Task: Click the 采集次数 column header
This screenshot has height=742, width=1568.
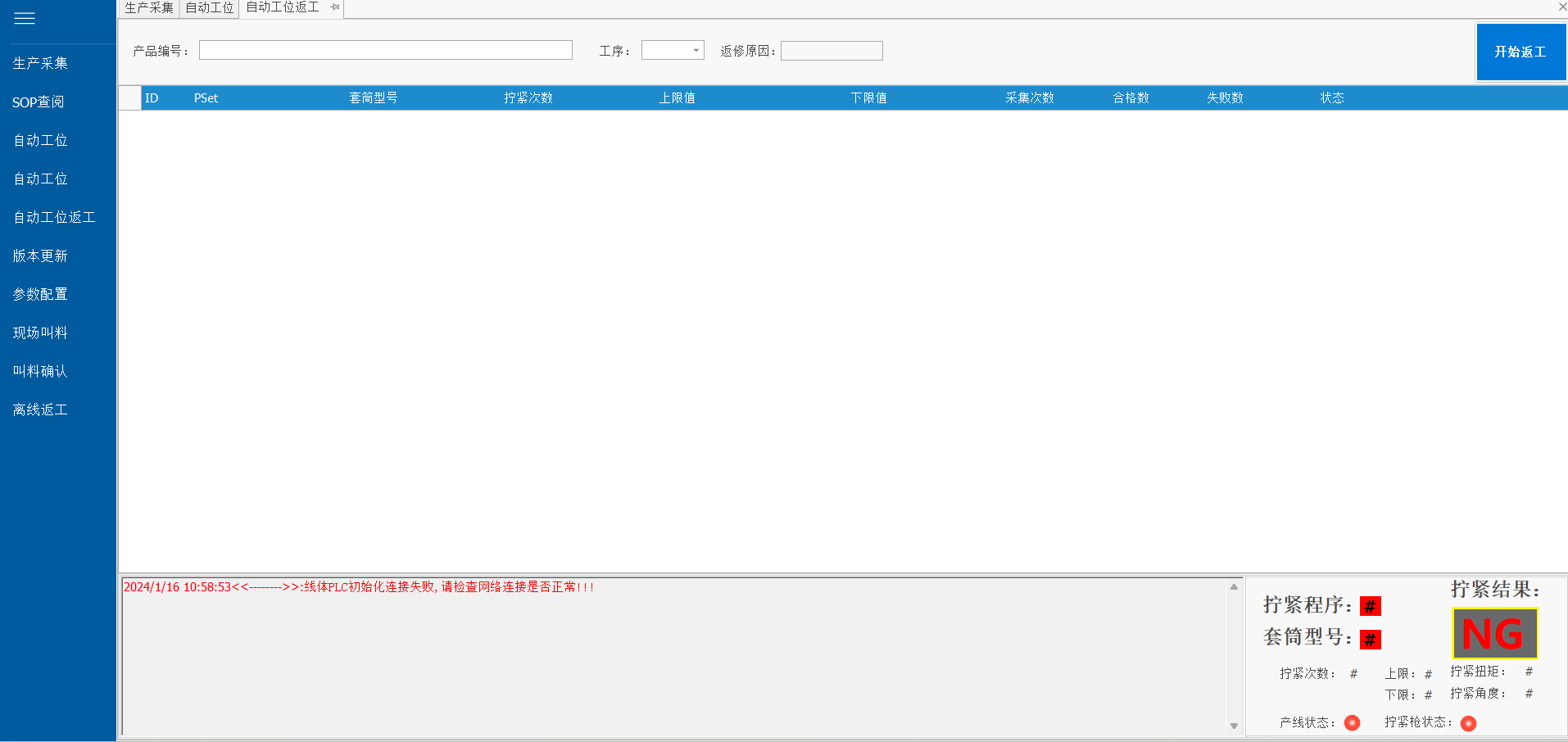Action: point(1030,97)
